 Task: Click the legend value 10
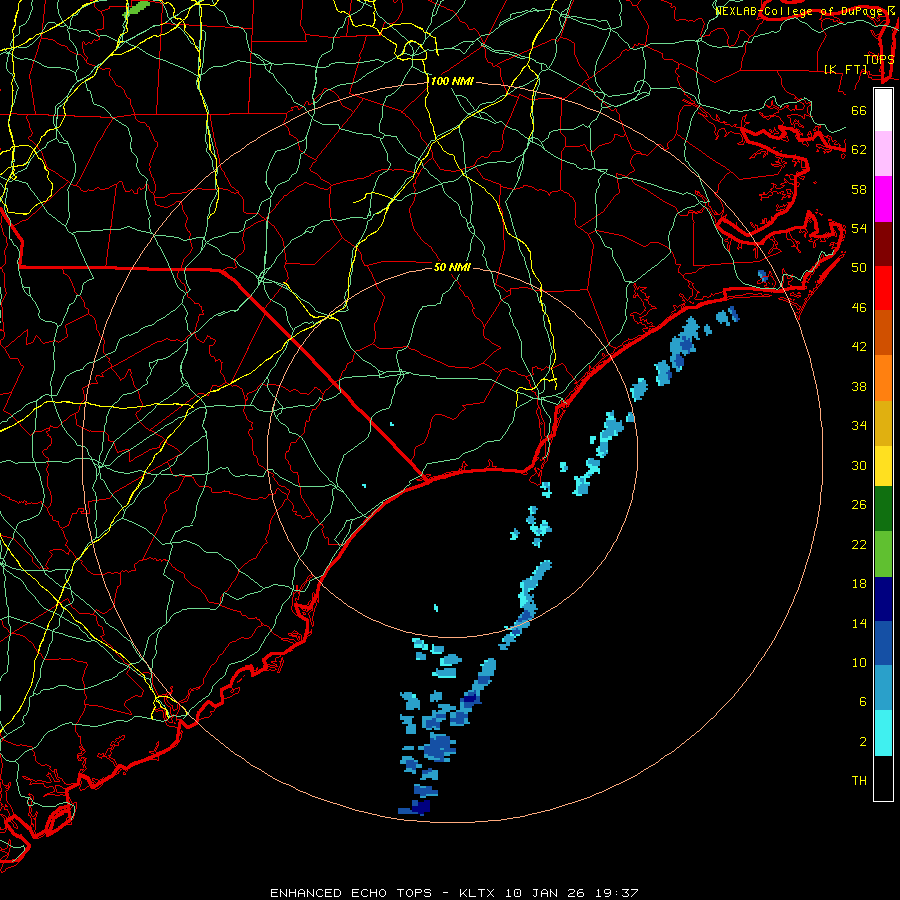859,663
